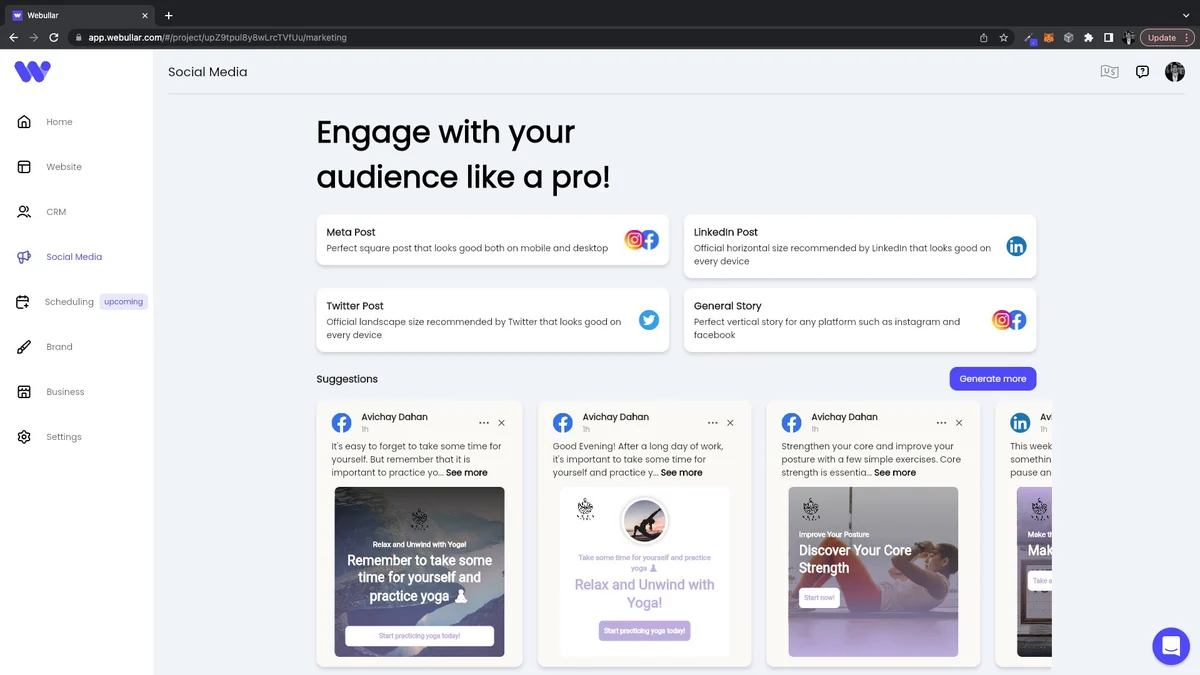
Task: Open options menu on first Facebook suggestion
Action: (x=484, y=423)
